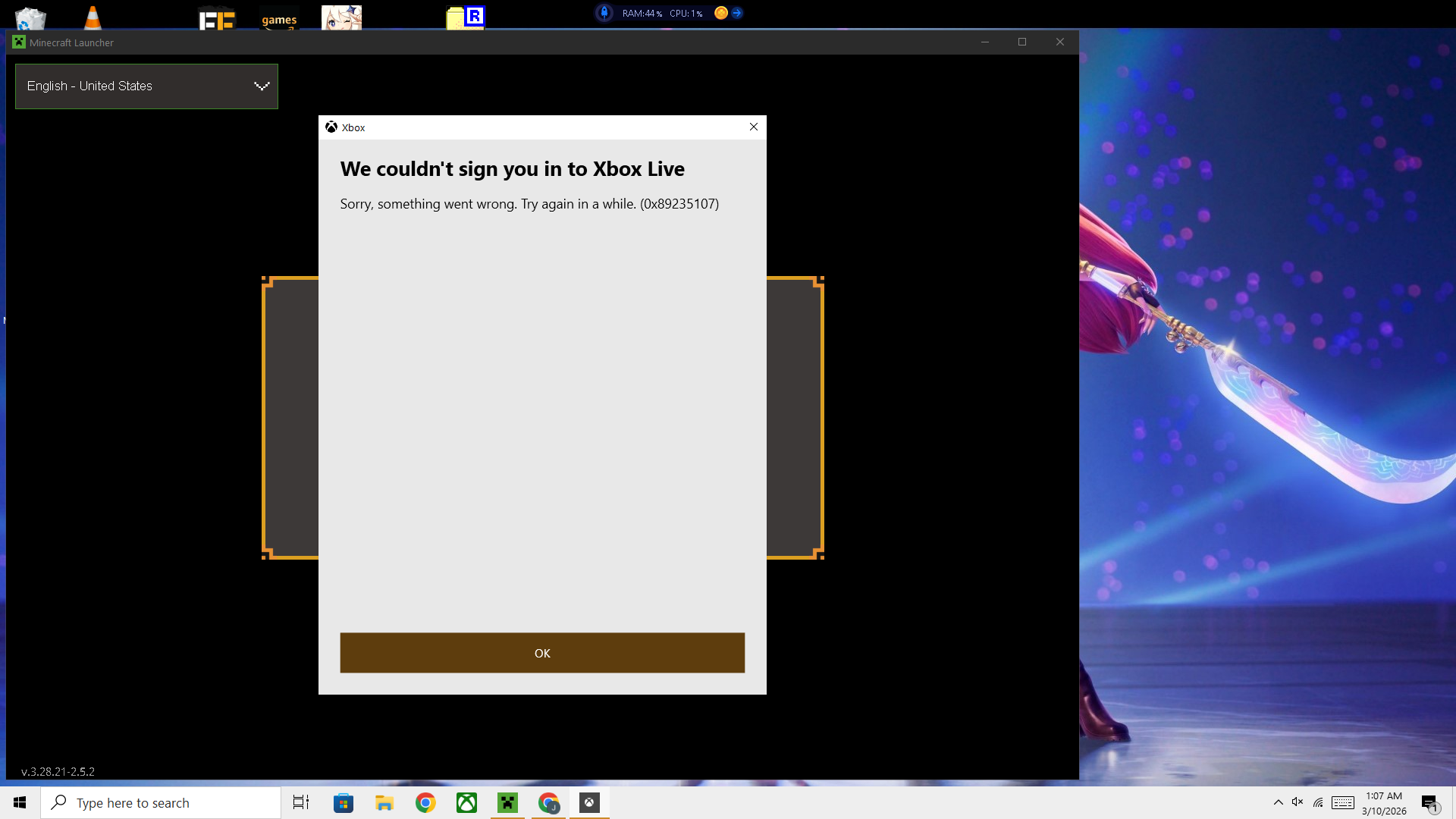Open the Xbox app in the taskbar
Screen dimensions: 1456x819
466,802
